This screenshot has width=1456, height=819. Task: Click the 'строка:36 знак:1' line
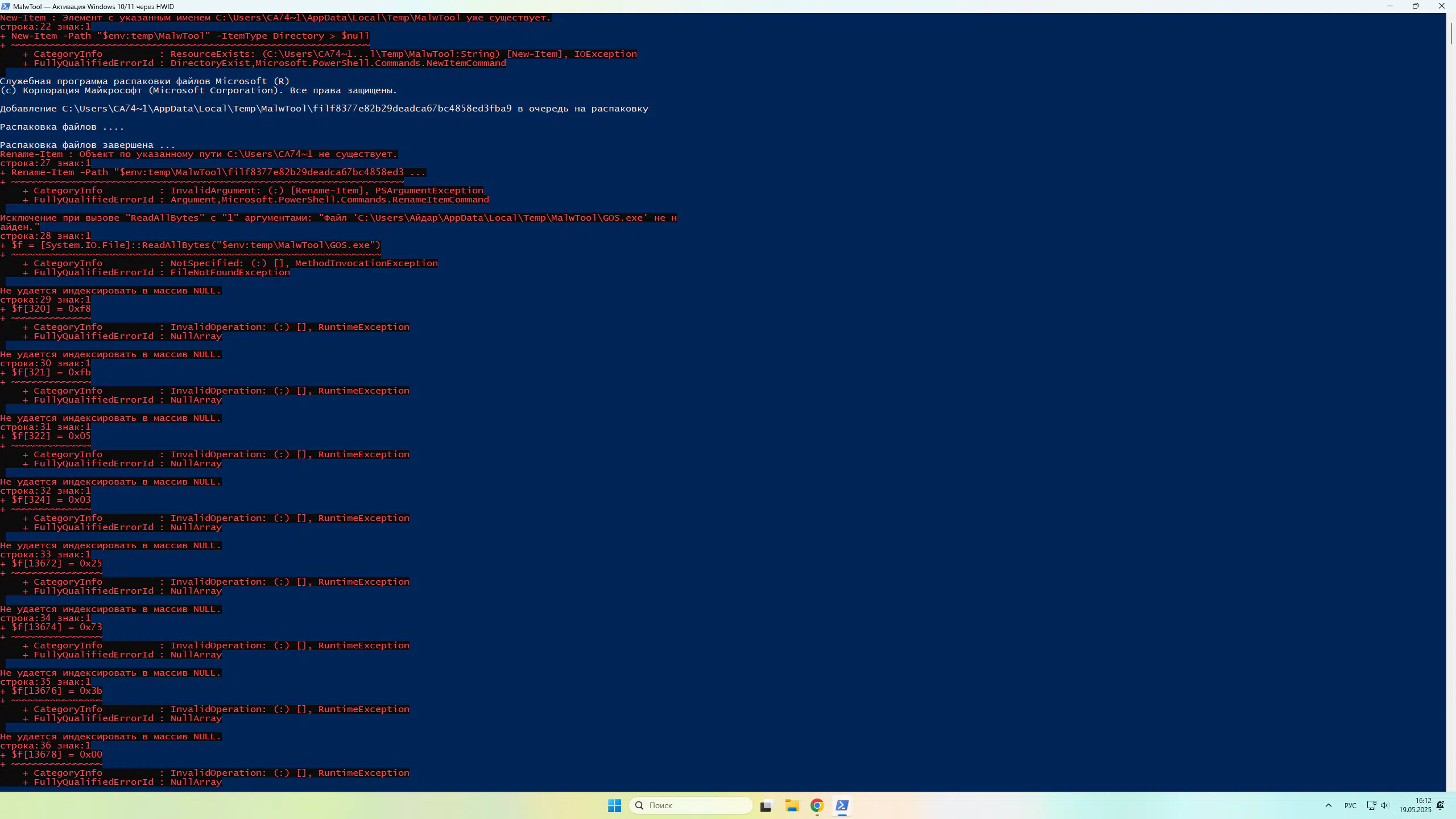point(45,746)
